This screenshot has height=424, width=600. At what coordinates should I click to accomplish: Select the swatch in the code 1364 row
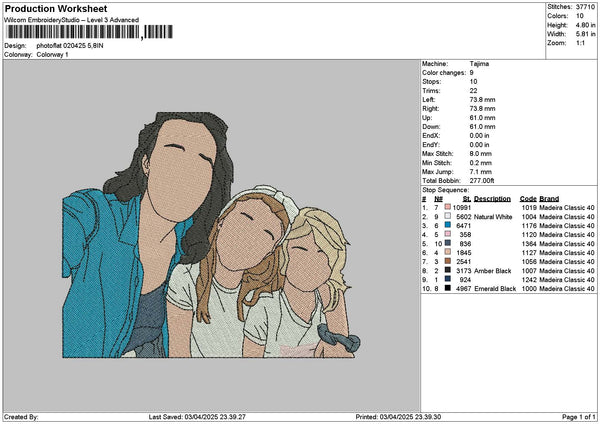tap(447, 243)
